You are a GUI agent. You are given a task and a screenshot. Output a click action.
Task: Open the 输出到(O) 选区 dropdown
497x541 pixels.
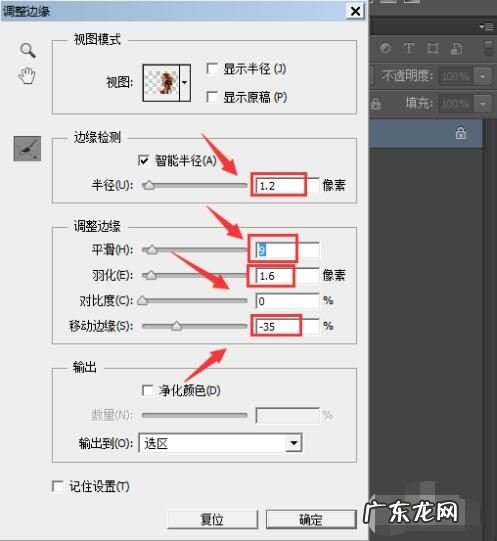pos(220,443)
